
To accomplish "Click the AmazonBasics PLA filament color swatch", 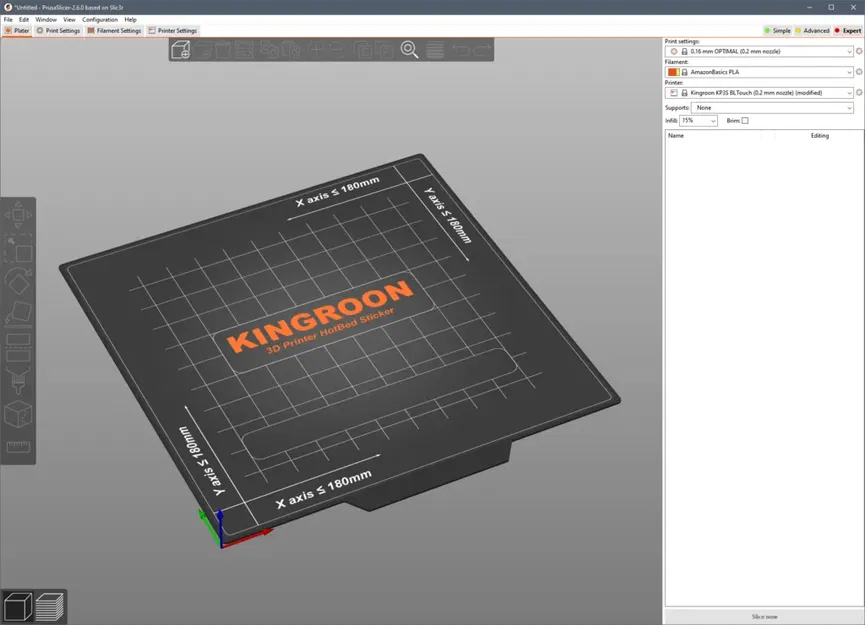I will [673, 71].
